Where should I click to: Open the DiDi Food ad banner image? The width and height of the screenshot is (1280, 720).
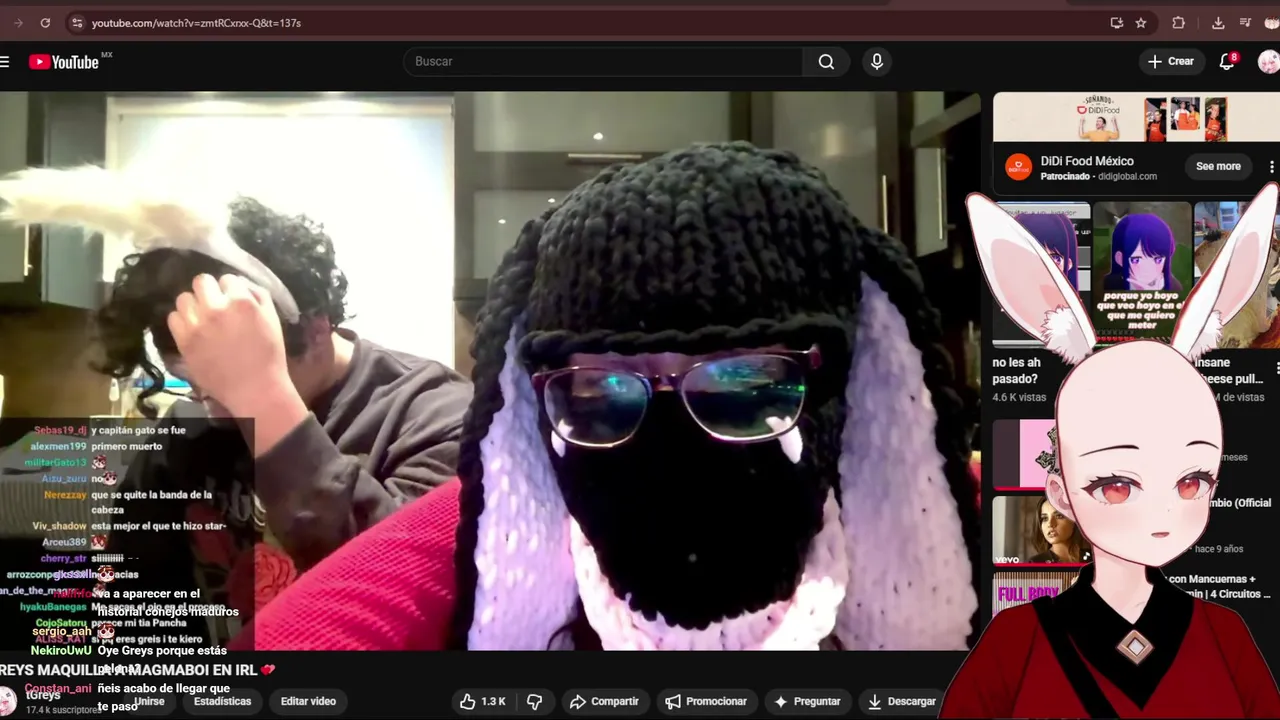click(1136, 118)
